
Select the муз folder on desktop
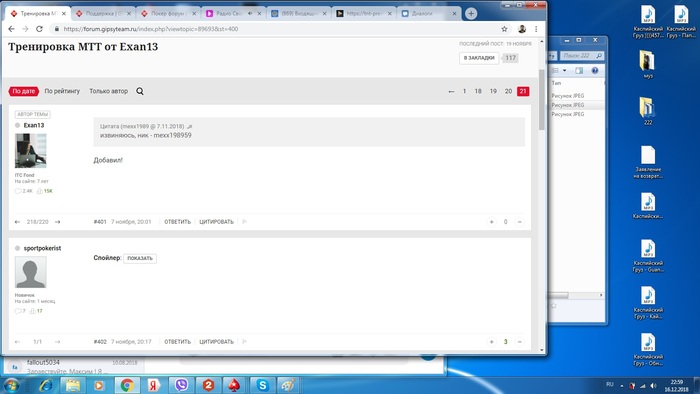648,65
